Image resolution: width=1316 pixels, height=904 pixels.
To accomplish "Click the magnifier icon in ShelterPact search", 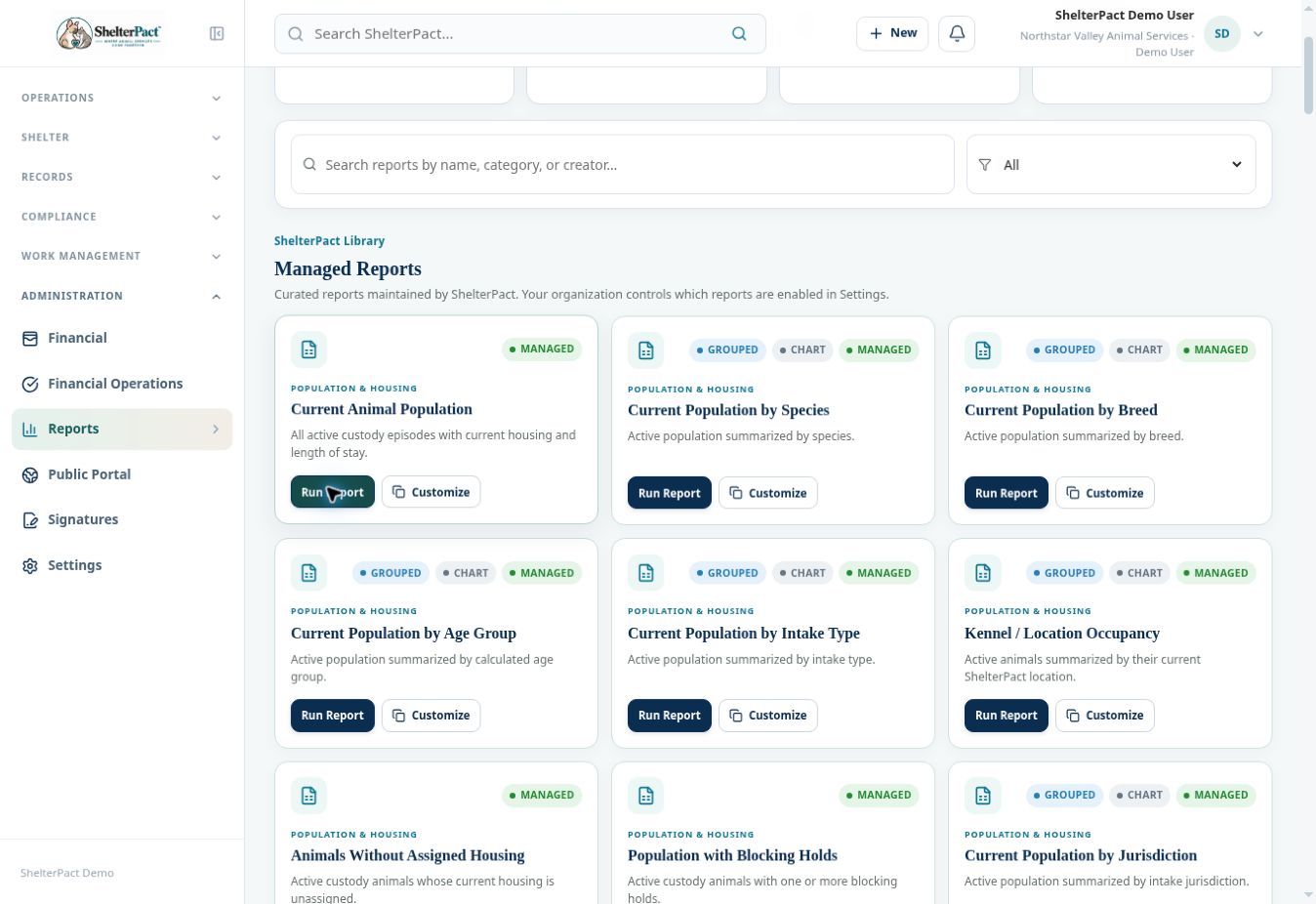I will click(739, 34).
